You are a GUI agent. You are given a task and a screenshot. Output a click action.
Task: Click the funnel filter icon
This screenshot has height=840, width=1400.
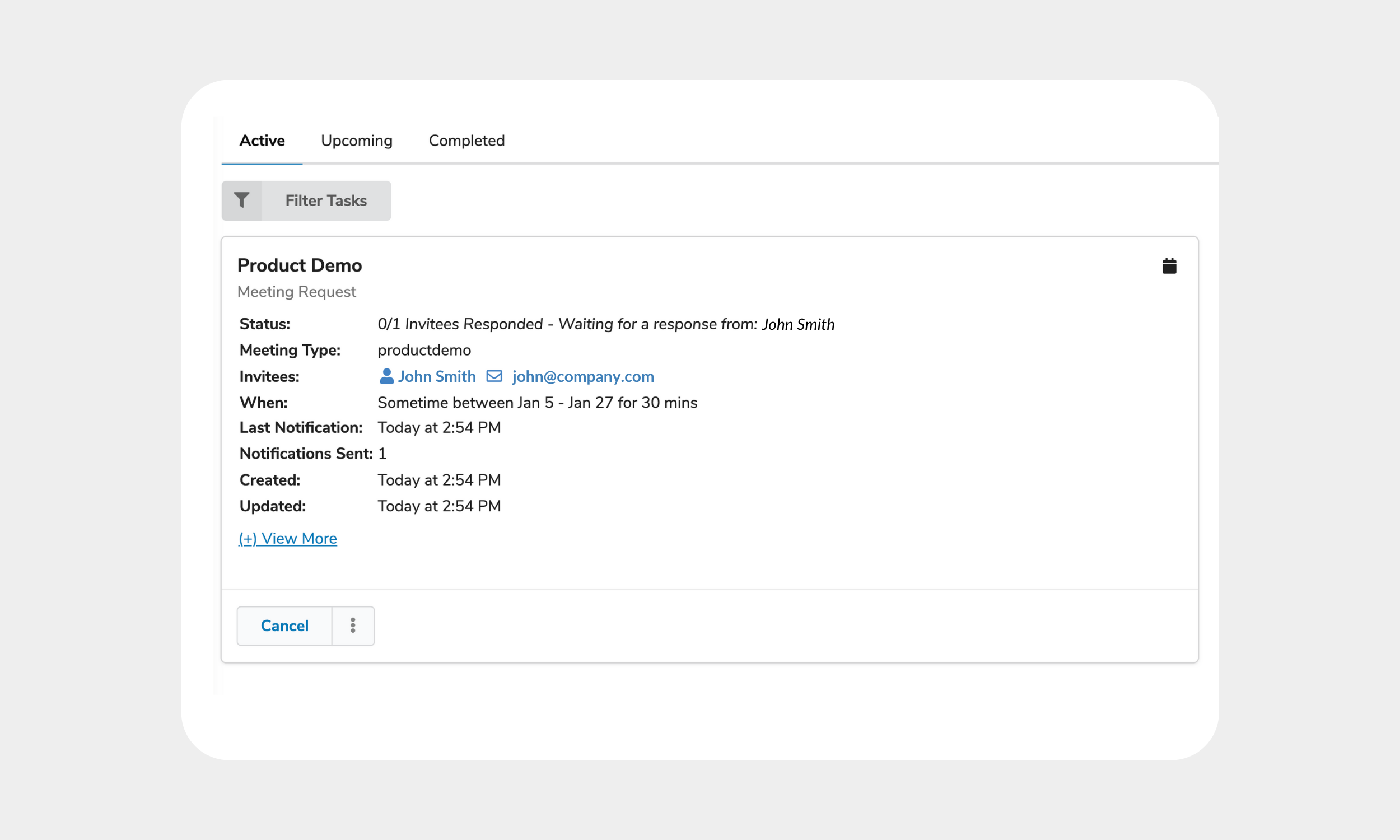click(241, 200)
